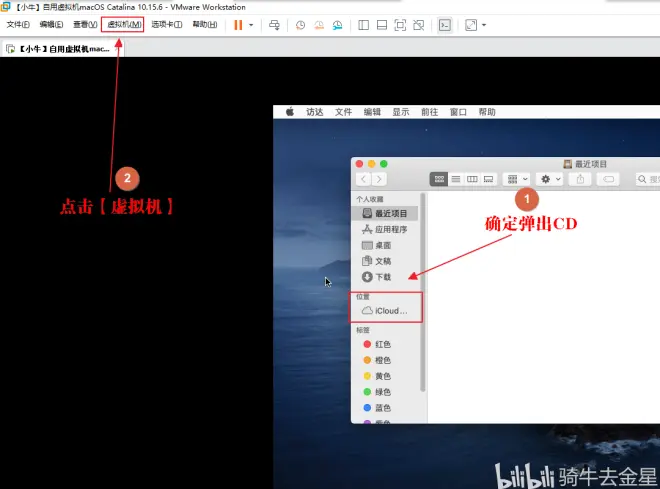Go back in Finder window

(x=364, y=179)
